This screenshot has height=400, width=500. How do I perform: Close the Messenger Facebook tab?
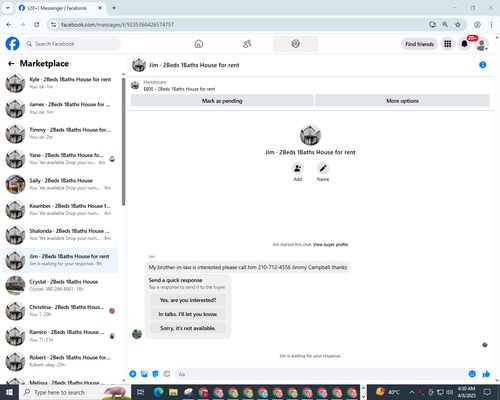(100, 8)
